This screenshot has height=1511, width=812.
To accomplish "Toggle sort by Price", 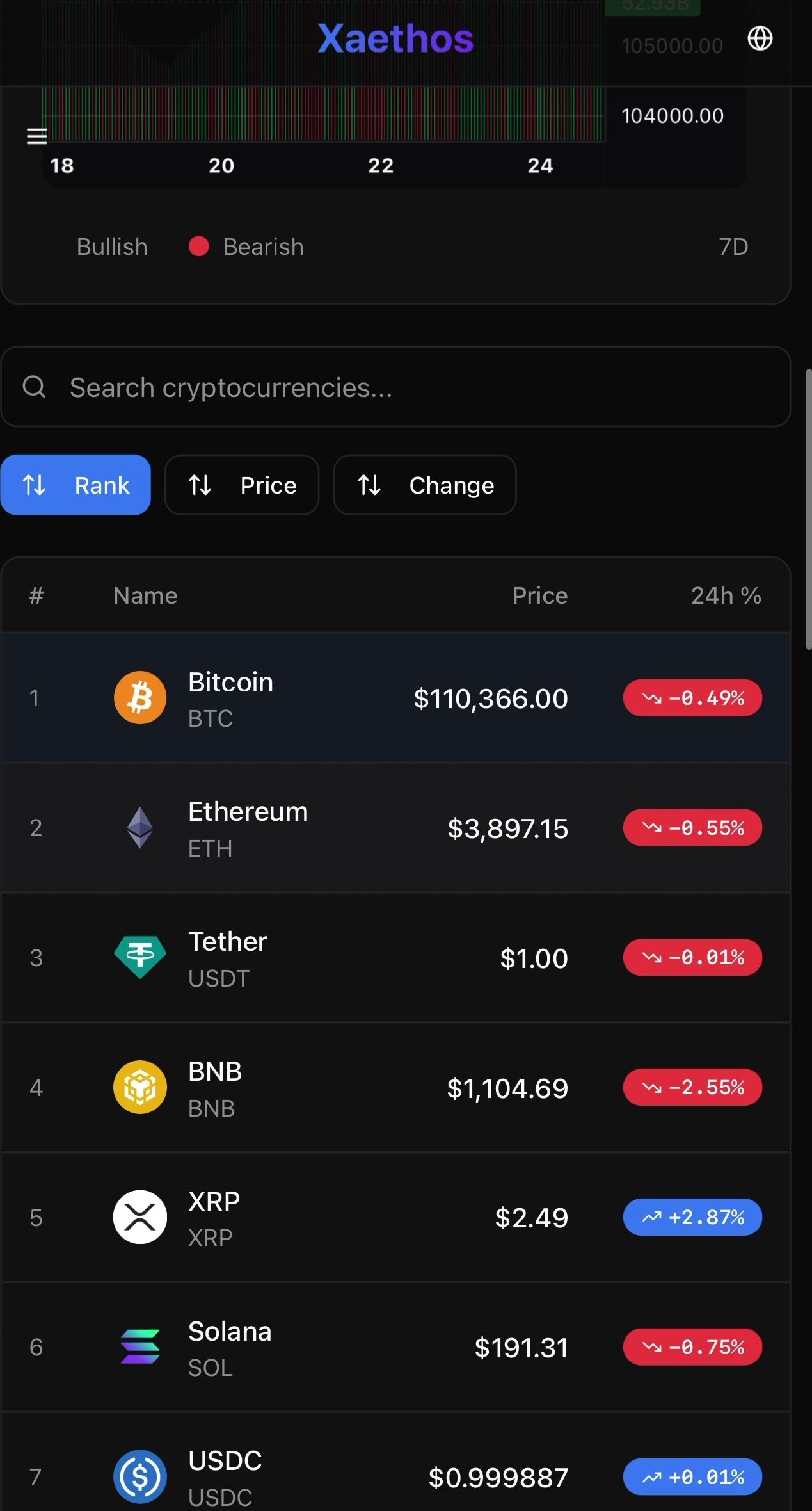I will (242, 485).
